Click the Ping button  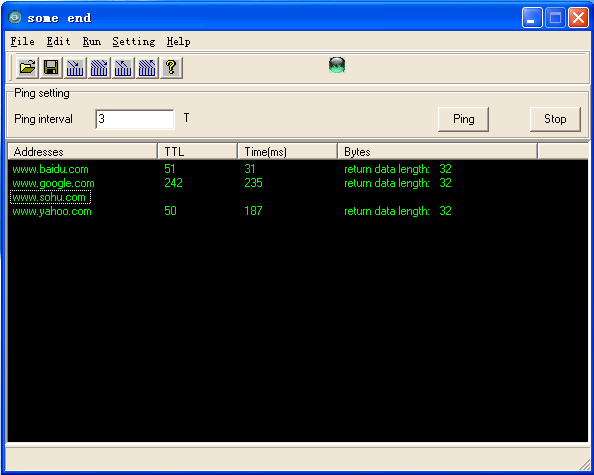[463, 119]
